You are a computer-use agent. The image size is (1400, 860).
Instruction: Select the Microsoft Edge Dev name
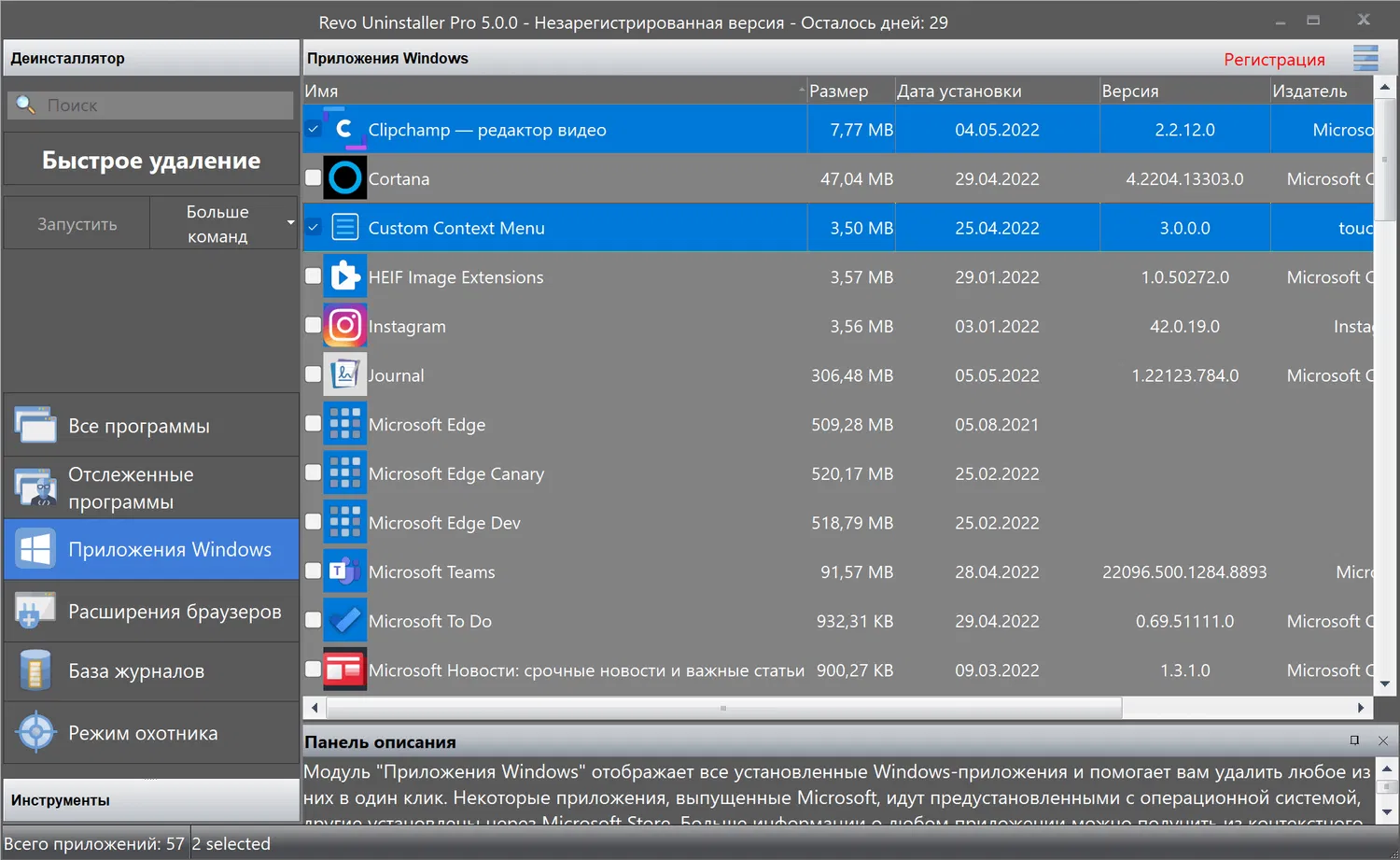444,523
